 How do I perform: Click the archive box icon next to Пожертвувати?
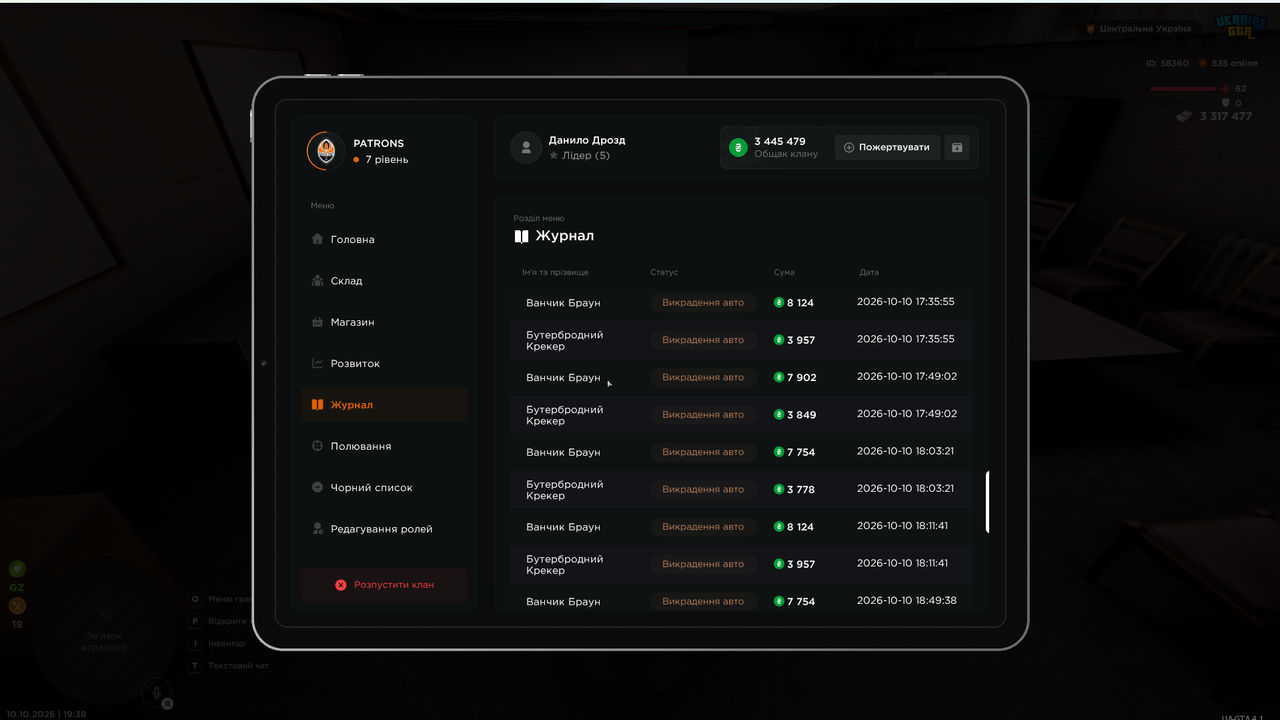point(957,148)
